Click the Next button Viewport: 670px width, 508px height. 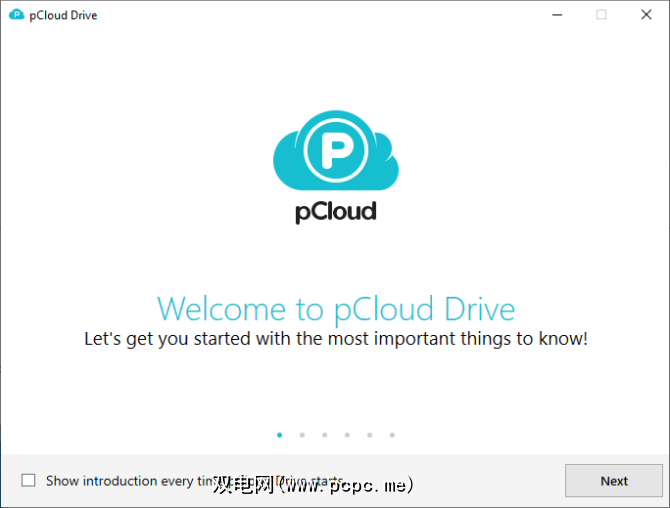pos(614,481)
